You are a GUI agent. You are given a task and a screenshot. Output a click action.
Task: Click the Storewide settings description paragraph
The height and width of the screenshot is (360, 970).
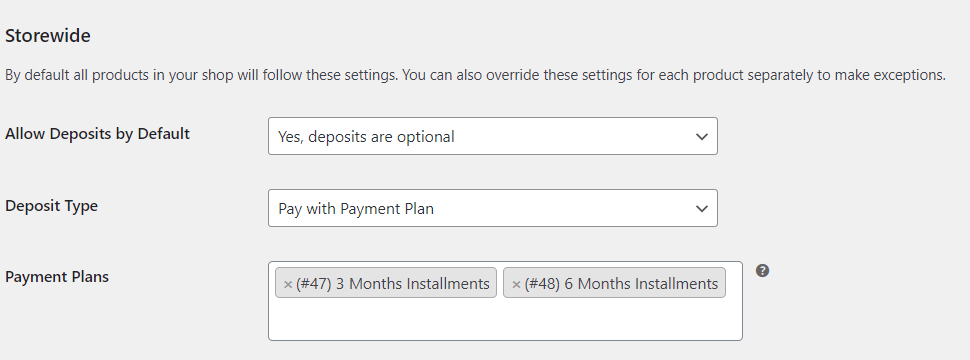click(x=475, y=75)
